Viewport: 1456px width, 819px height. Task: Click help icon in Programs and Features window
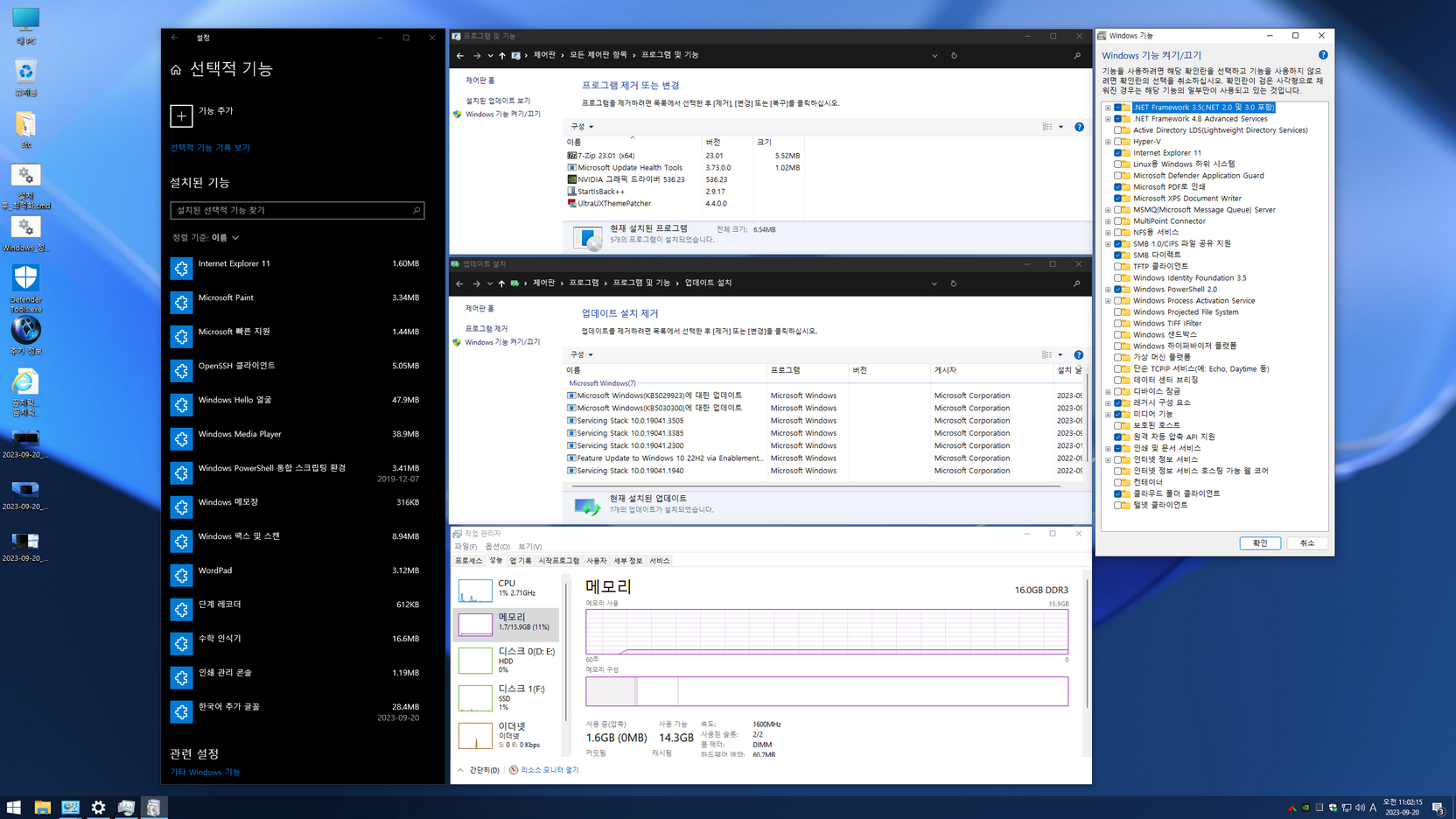(x=1079, y=127)
